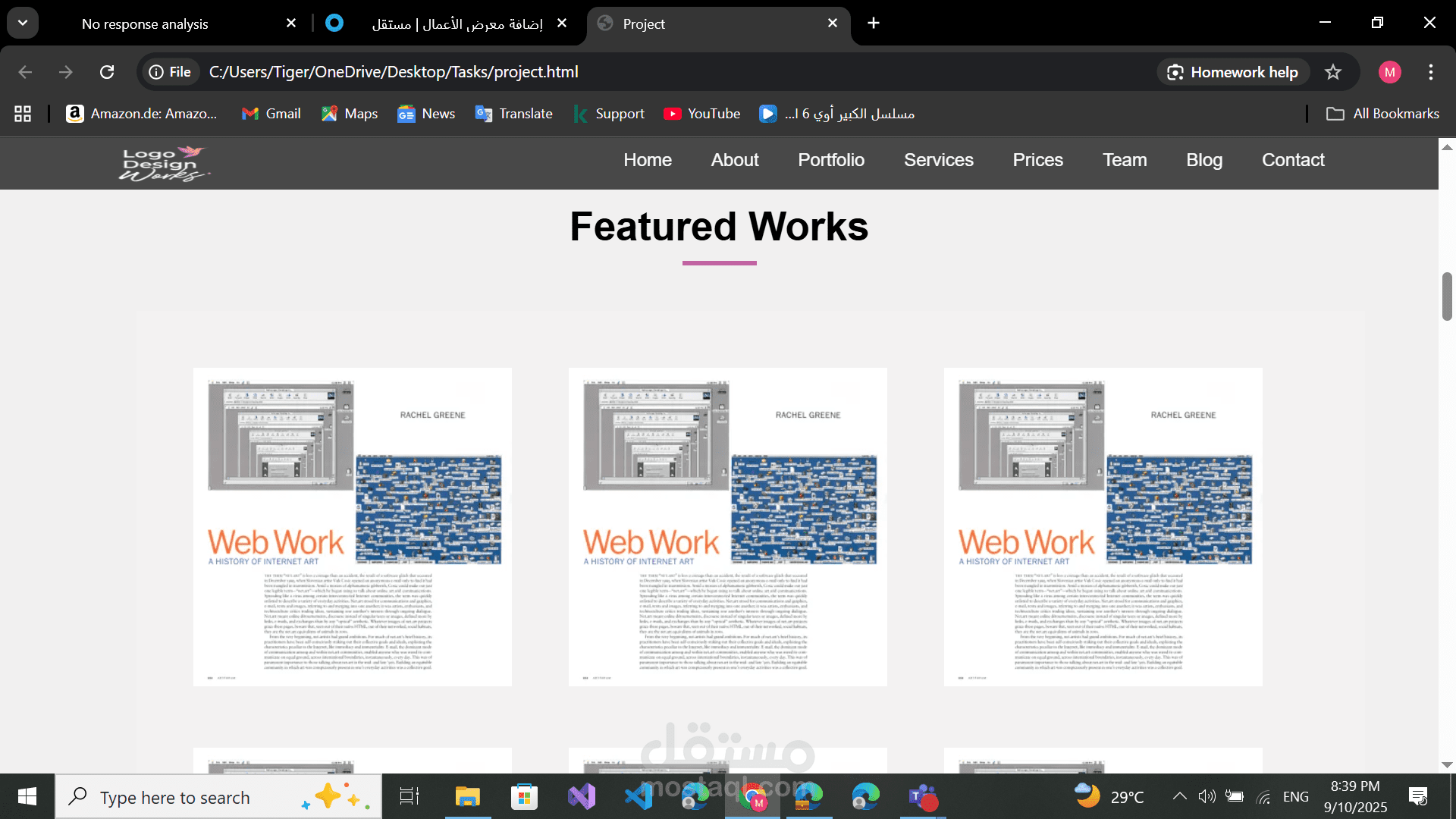1456x819 pixels.
Task: Open the Support bookmark
Action: tap(609, 114)
